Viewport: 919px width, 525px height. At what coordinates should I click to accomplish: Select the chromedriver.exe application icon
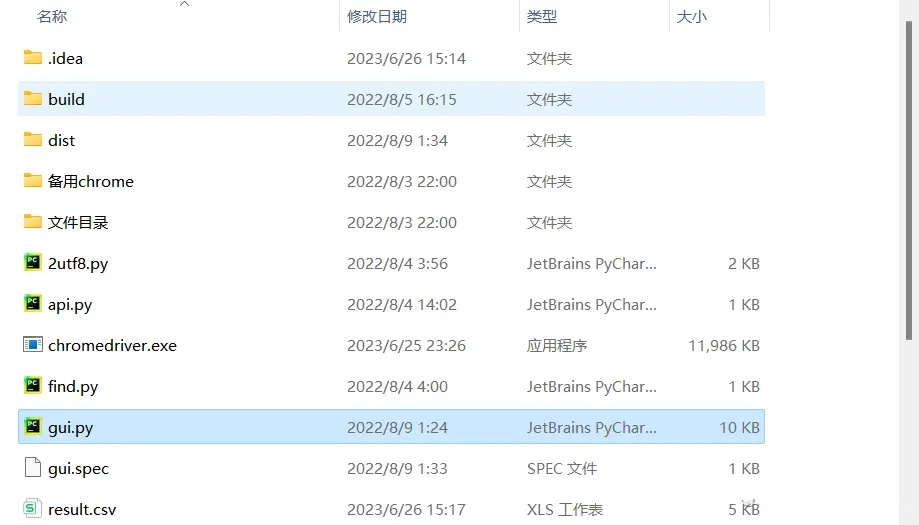click(x=33, y=345)
